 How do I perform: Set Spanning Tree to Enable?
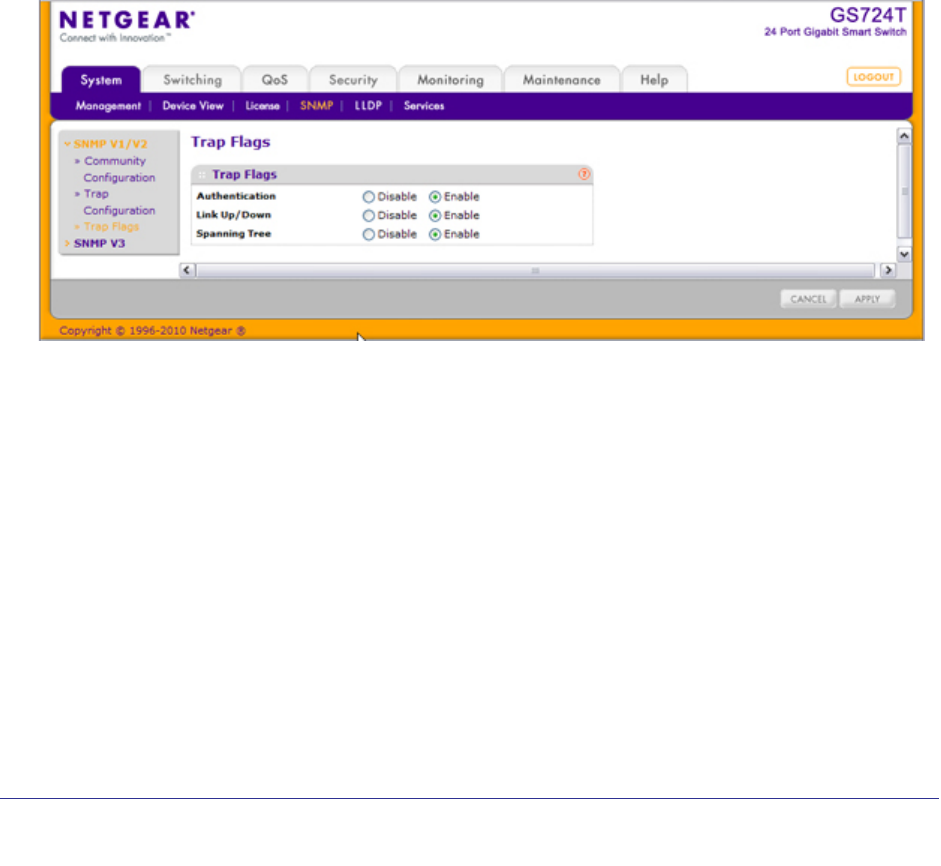(435, 235)
